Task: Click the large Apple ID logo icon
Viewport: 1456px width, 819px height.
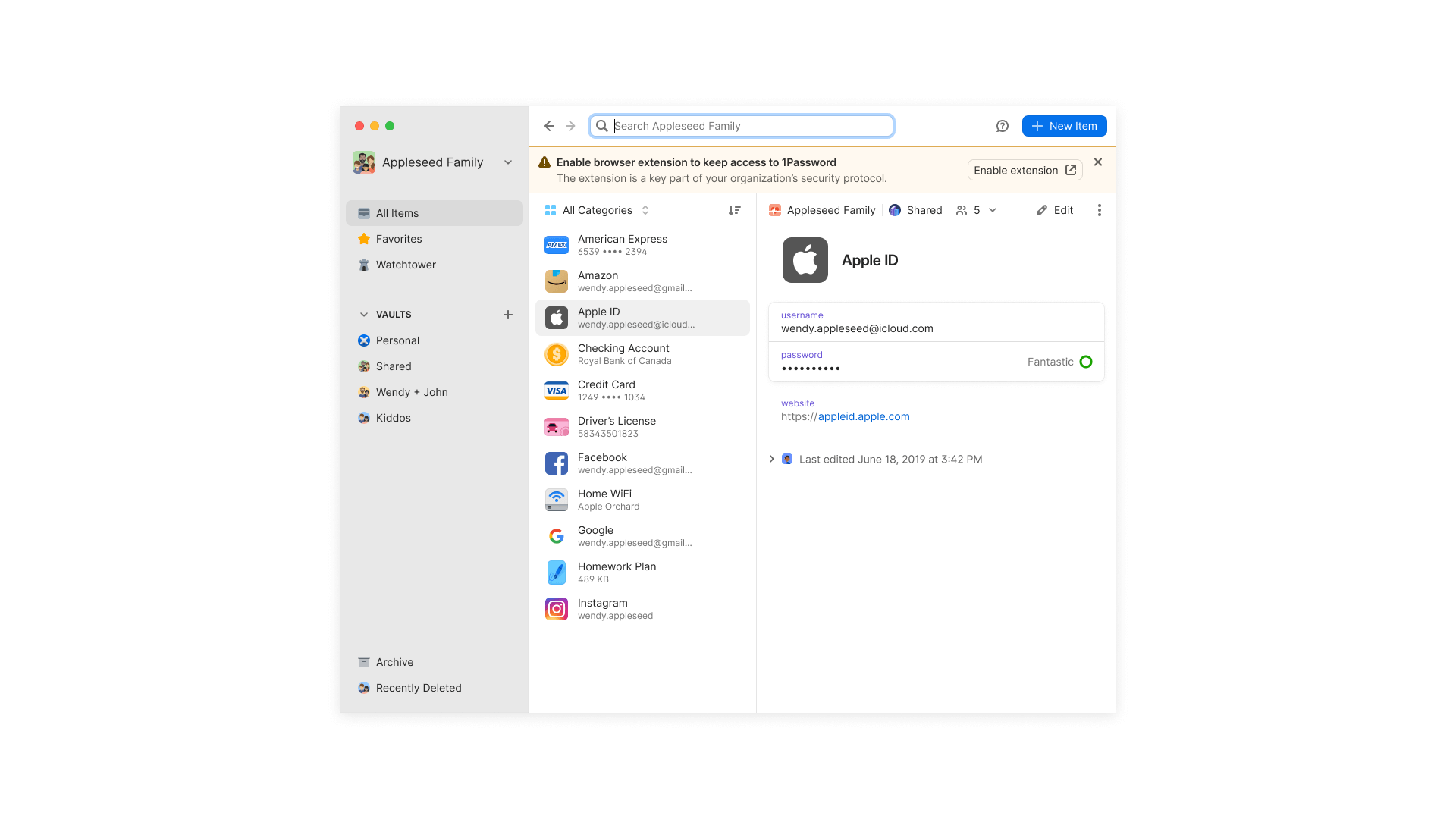Action: click(805, 260)
